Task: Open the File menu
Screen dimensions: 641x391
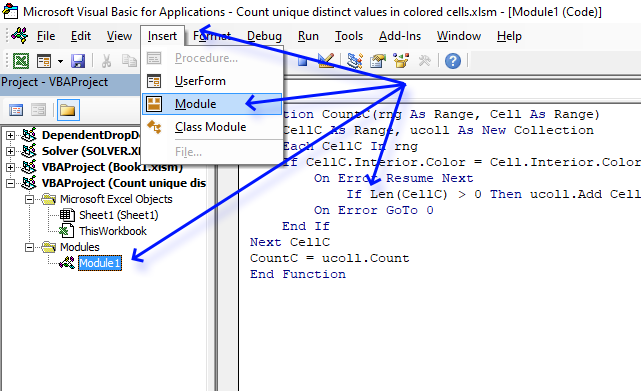Action: 46,36
